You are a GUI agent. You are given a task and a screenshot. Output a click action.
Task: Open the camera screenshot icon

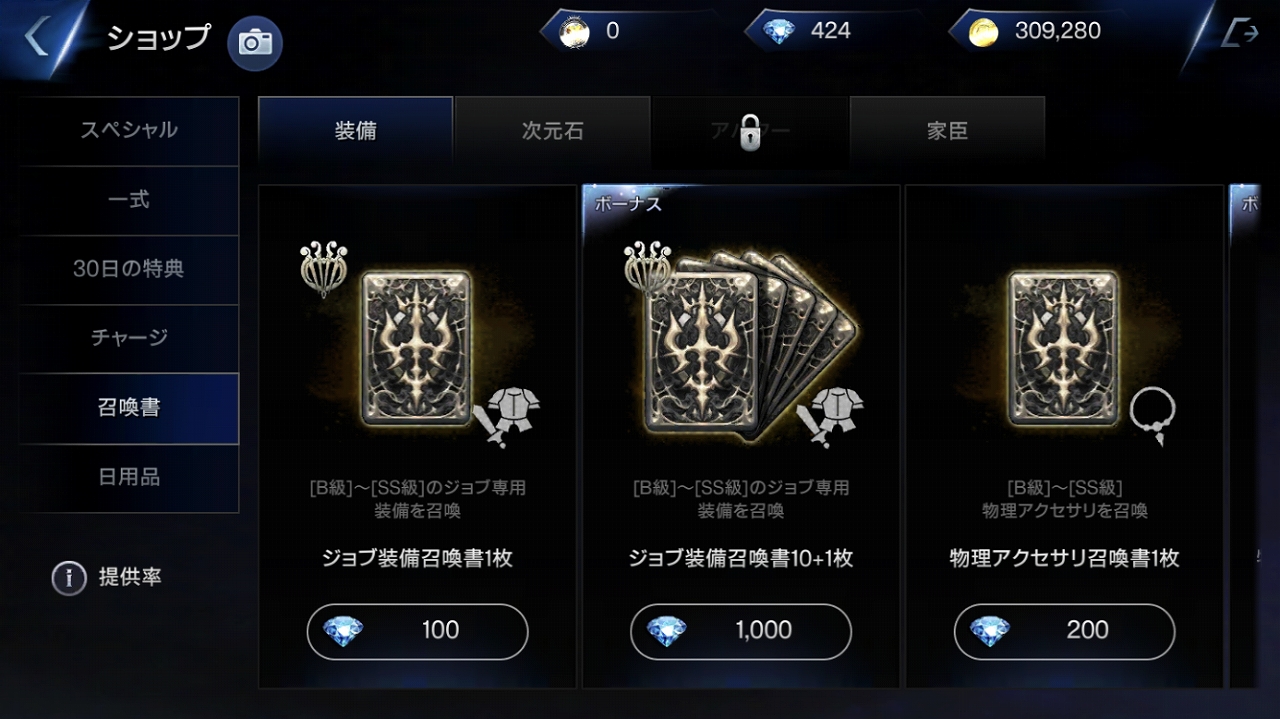pyautogui.click(x=255, y=42)
